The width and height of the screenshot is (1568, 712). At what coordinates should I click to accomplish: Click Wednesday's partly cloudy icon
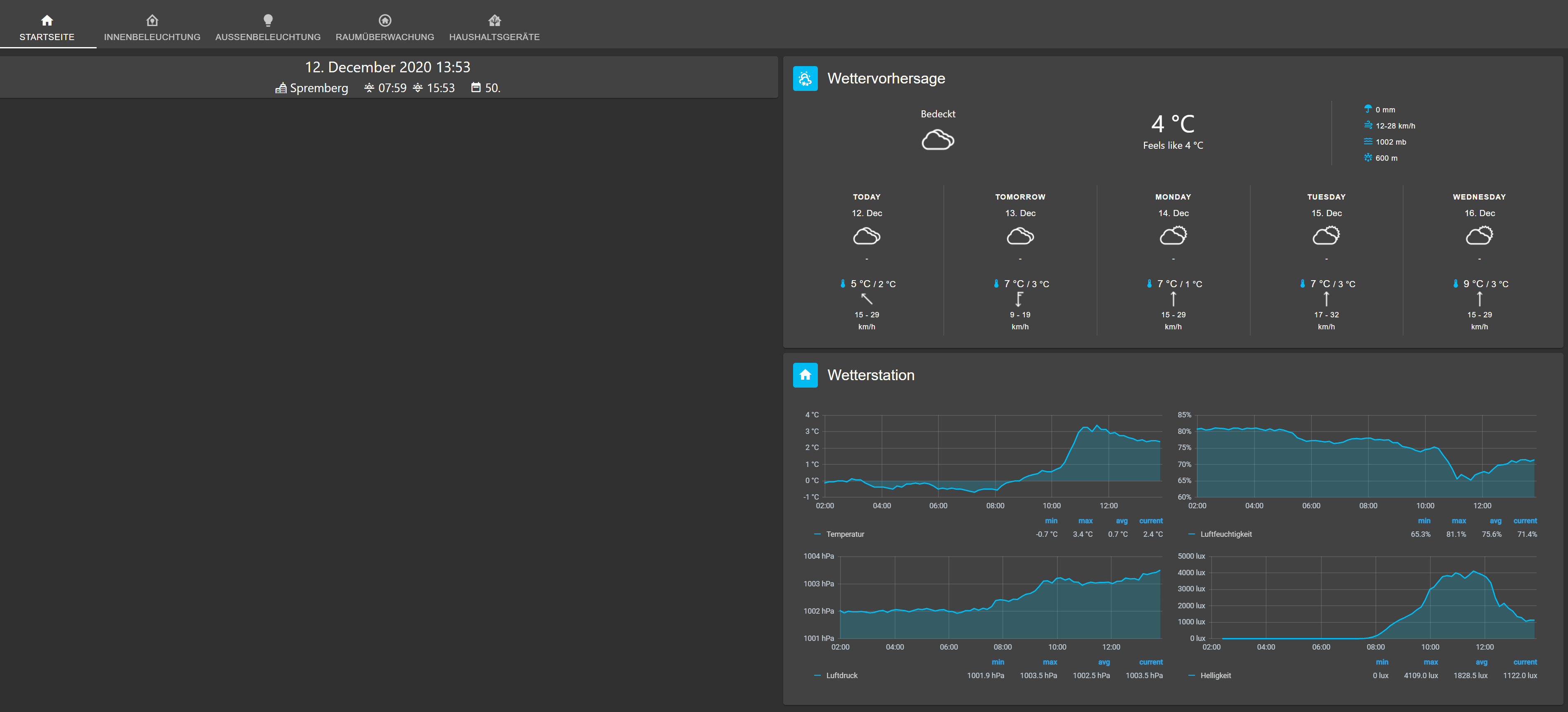[1479, 235]
